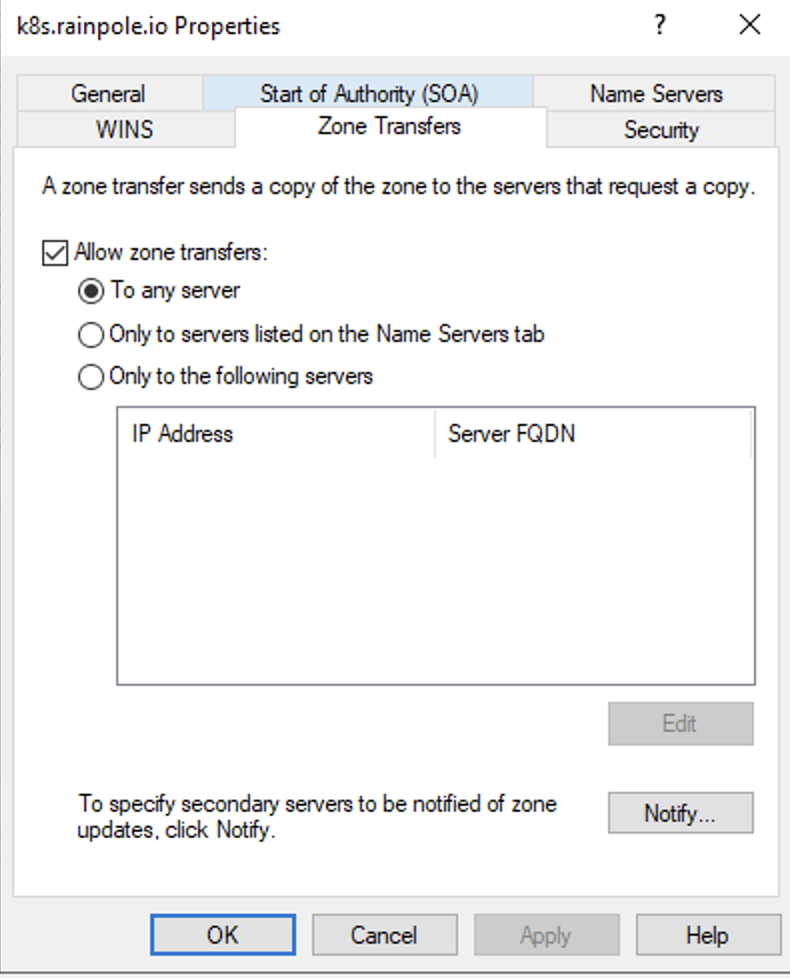
Task: Open the Notify settings
Action: pyautogui.click(x=680, y=813)
